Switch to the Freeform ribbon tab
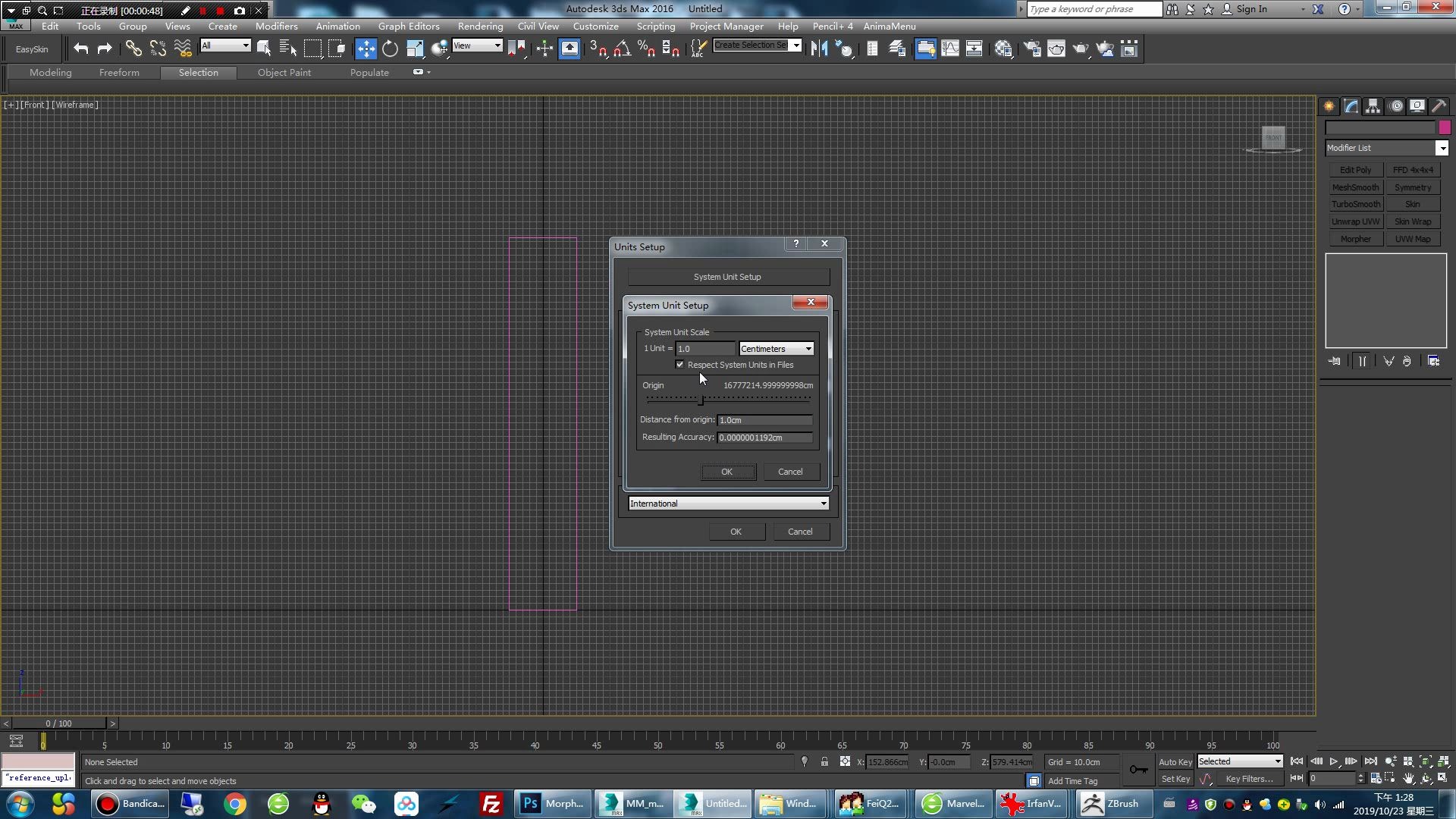Screen dimensions: 1456x819 [x=119, y=73]
